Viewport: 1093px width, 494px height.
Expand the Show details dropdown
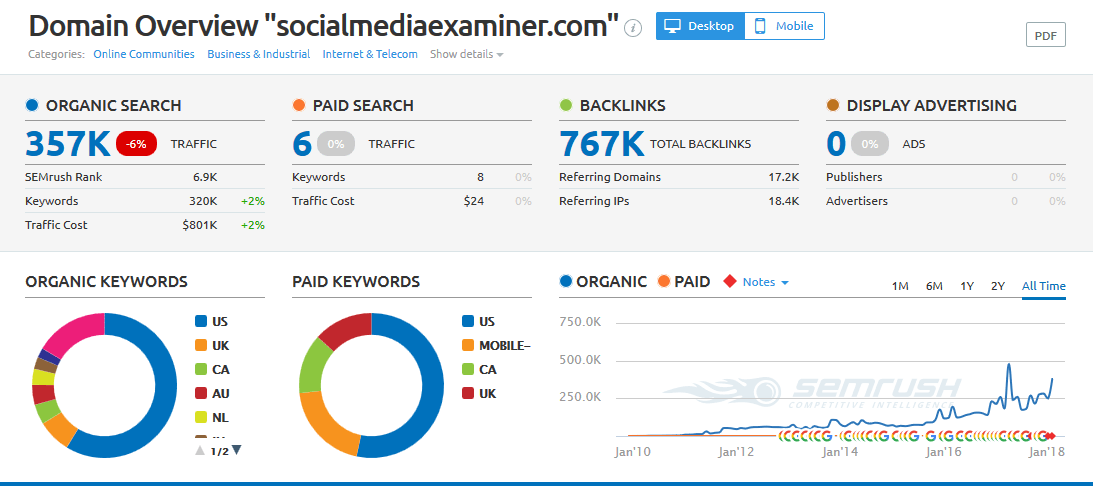pyautogui.click(x=466, y=54)
